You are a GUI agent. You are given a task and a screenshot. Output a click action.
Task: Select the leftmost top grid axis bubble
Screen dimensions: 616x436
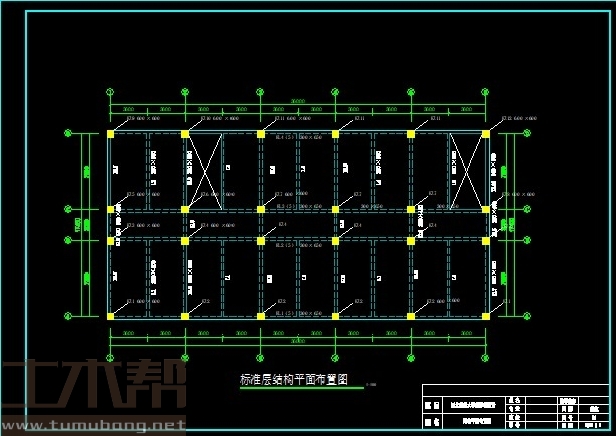coord(110,92)
